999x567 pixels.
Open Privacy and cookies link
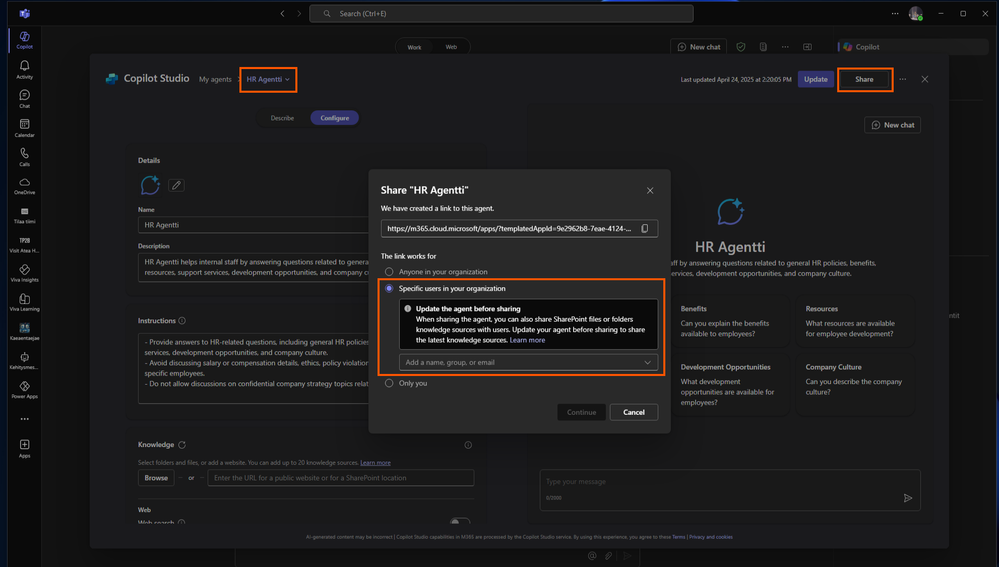pyautogui.click(x=710, y=537)
